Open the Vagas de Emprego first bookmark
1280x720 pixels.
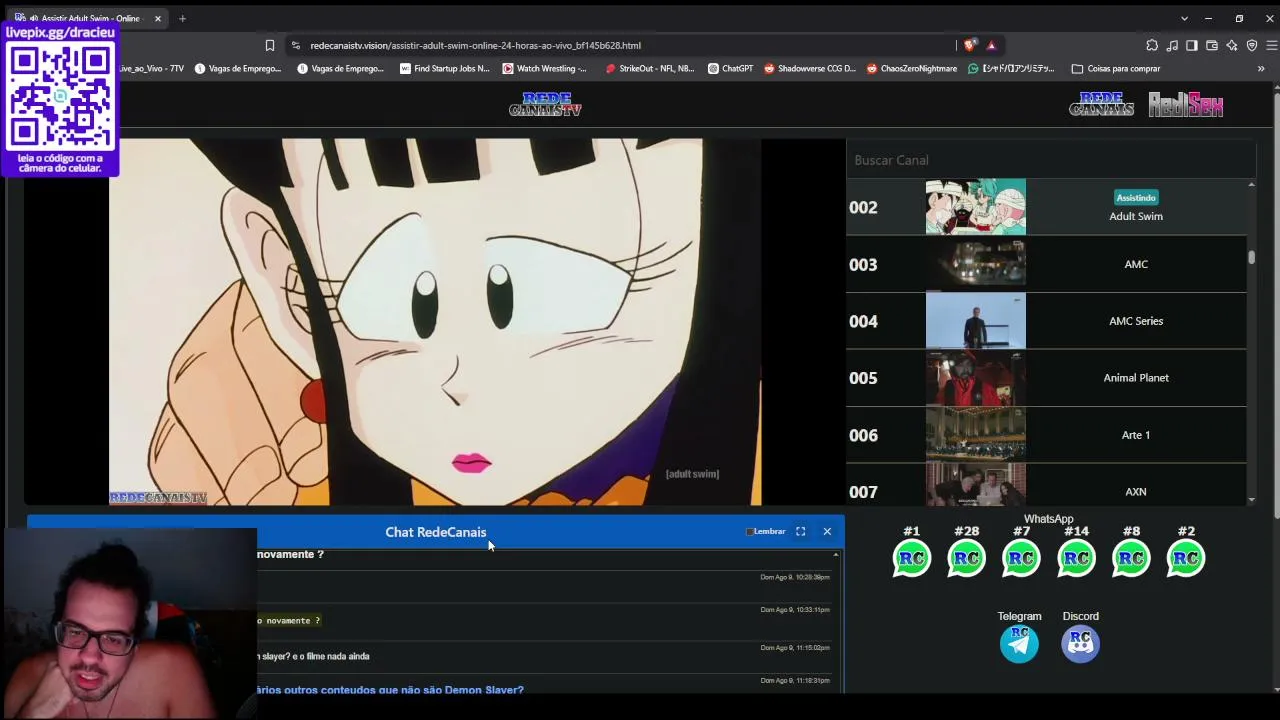(x=238, y=69)
